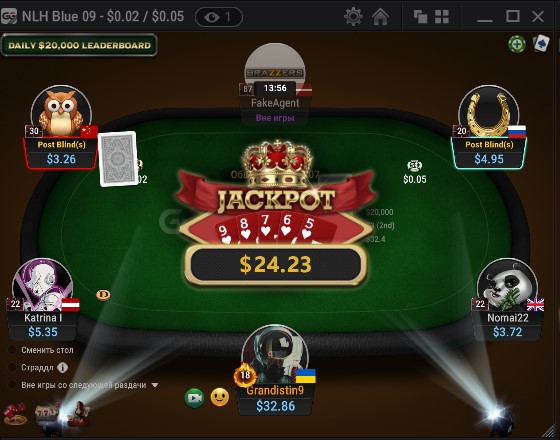View the Jackpot $24.23 amount panel

pos(275,265)
